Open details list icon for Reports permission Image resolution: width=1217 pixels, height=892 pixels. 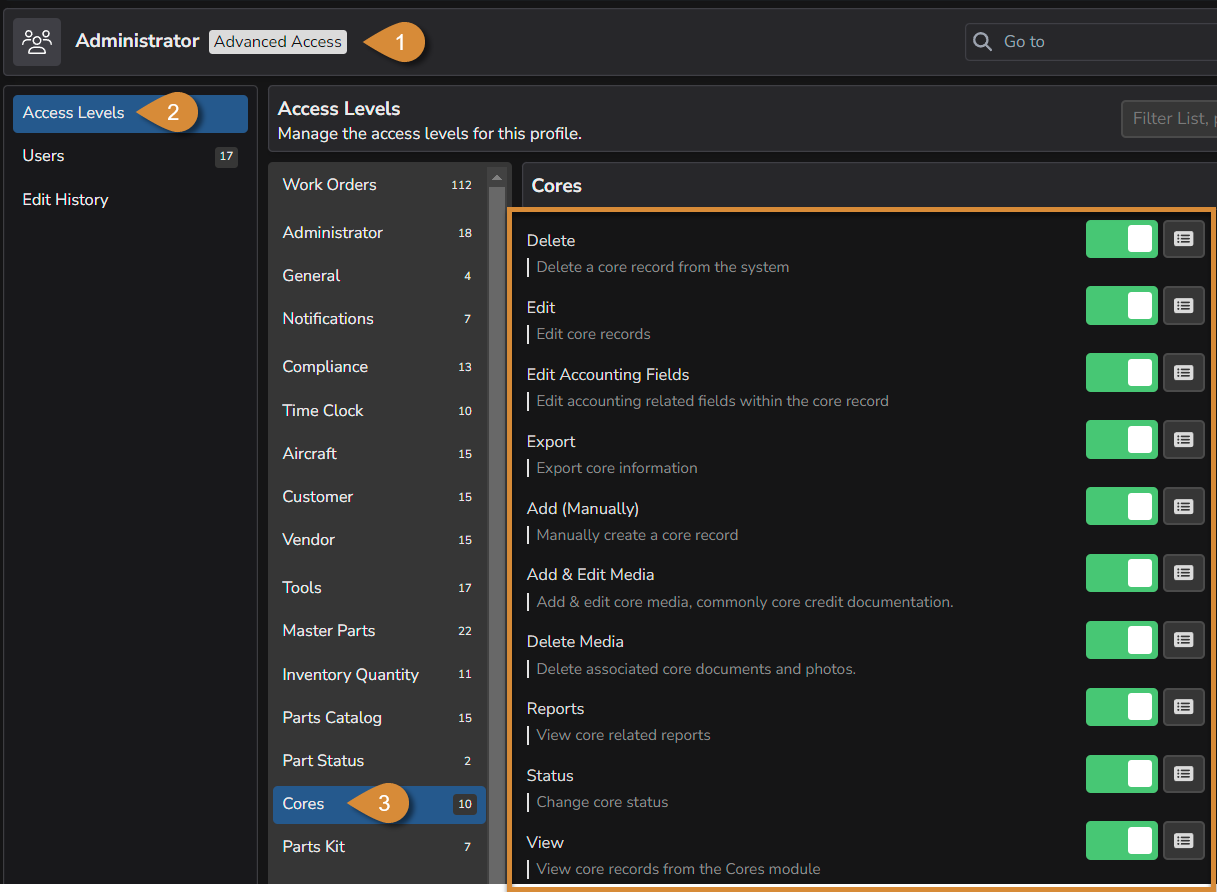[1183, 707]
